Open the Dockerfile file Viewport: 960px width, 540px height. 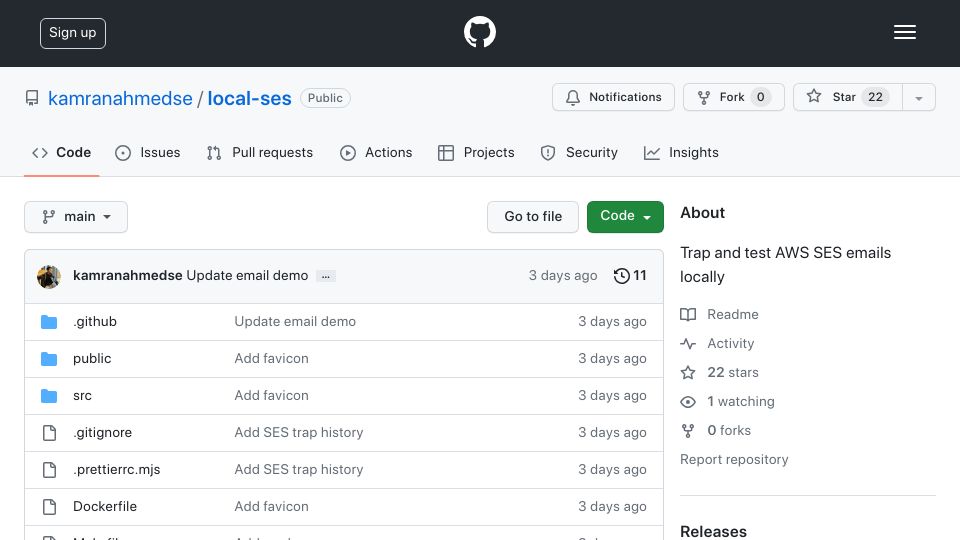(105, 506)
